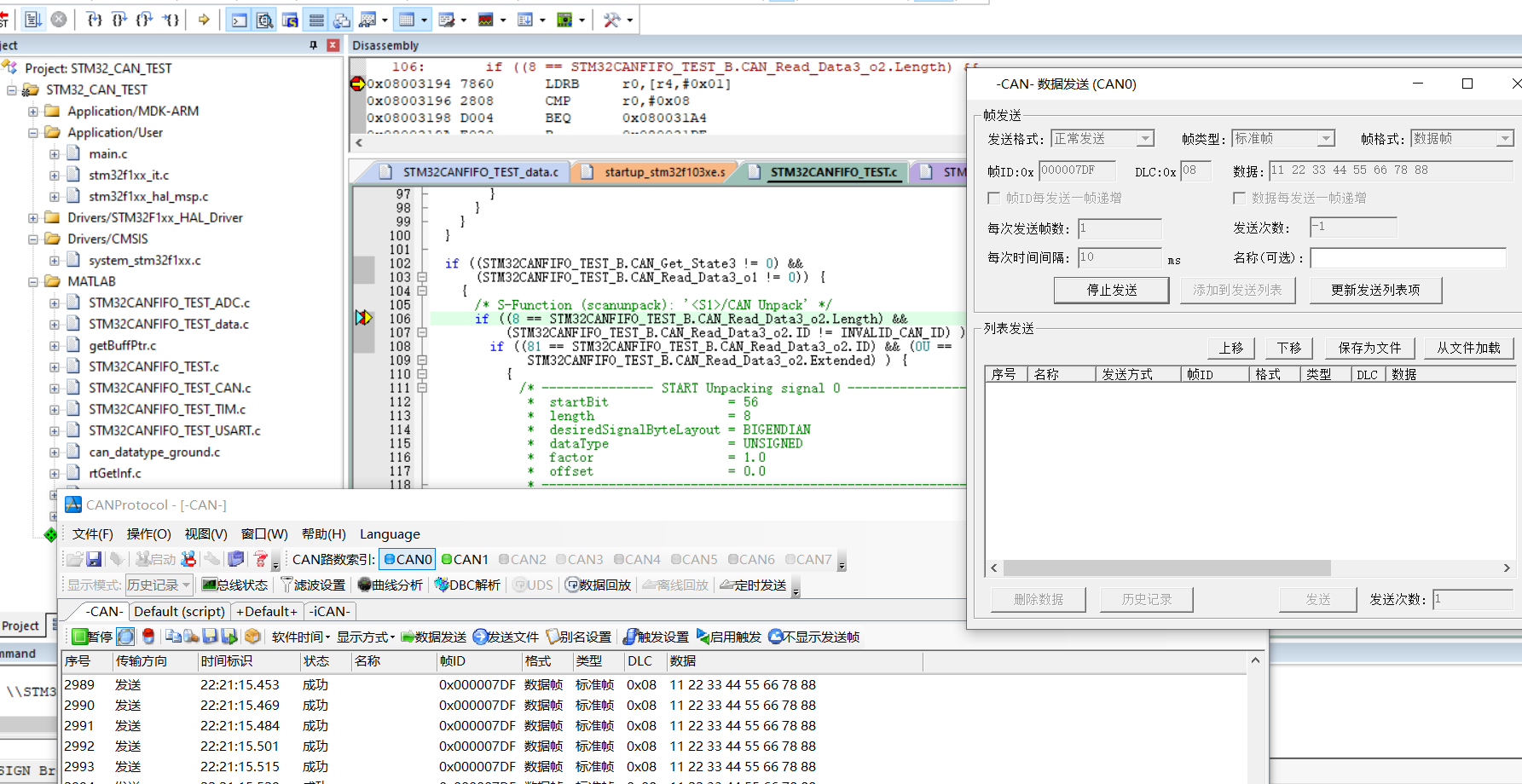Click the 名称(可选) input field
Screen dimensions: 1522x784
point(1409,257)
